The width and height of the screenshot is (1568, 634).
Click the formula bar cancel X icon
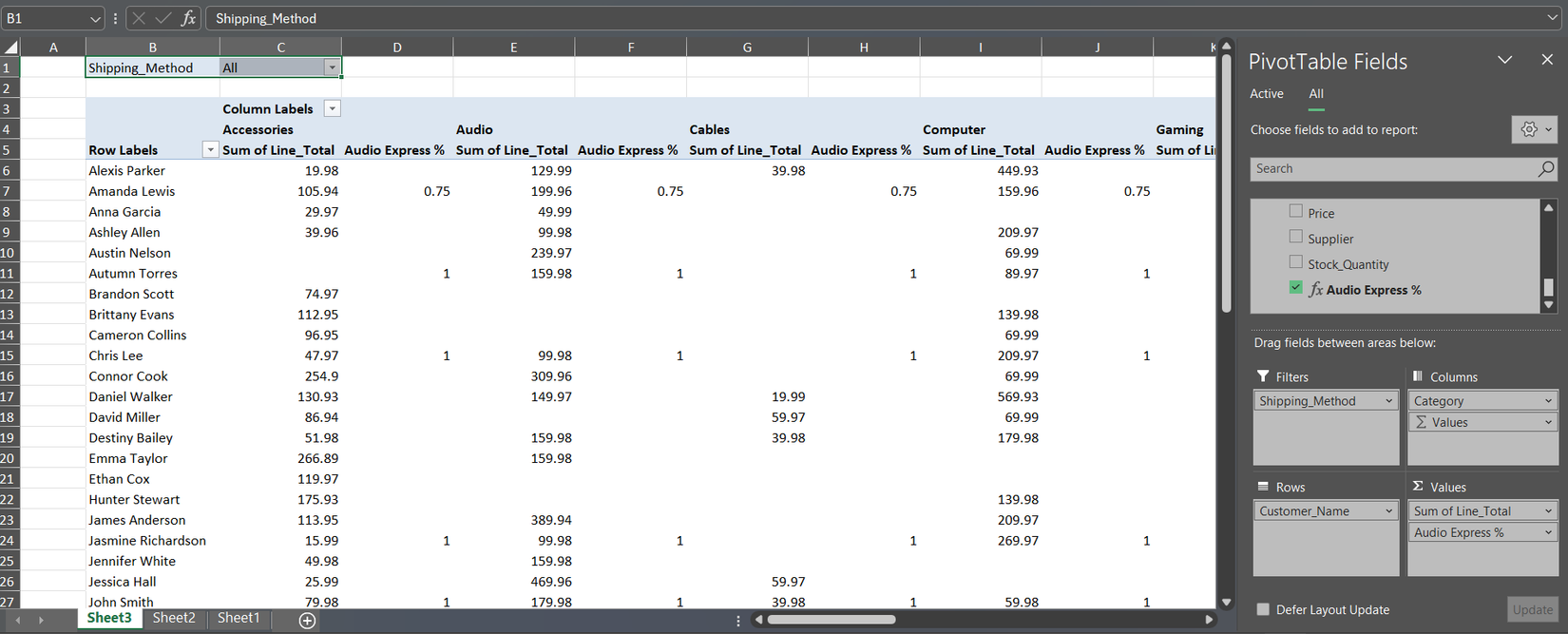coord(139,18)
